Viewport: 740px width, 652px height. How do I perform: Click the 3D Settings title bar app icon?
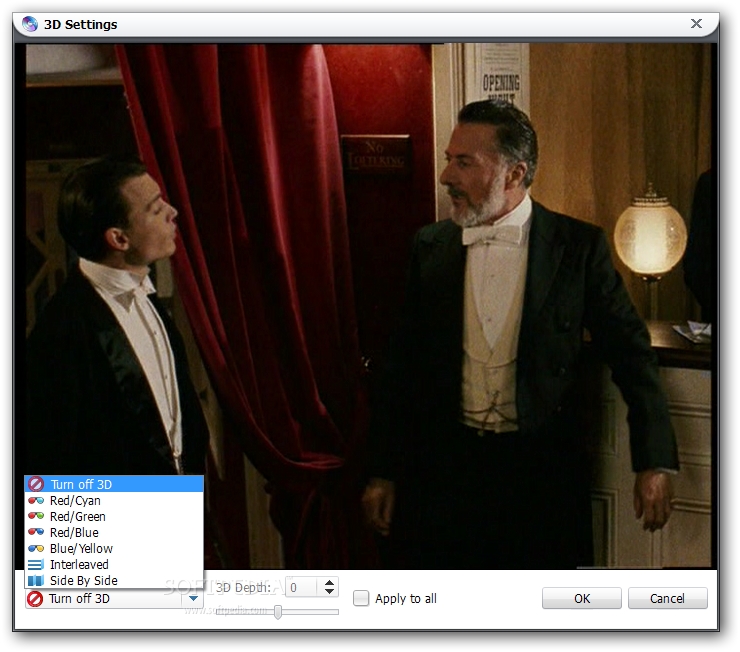point(30,24)
